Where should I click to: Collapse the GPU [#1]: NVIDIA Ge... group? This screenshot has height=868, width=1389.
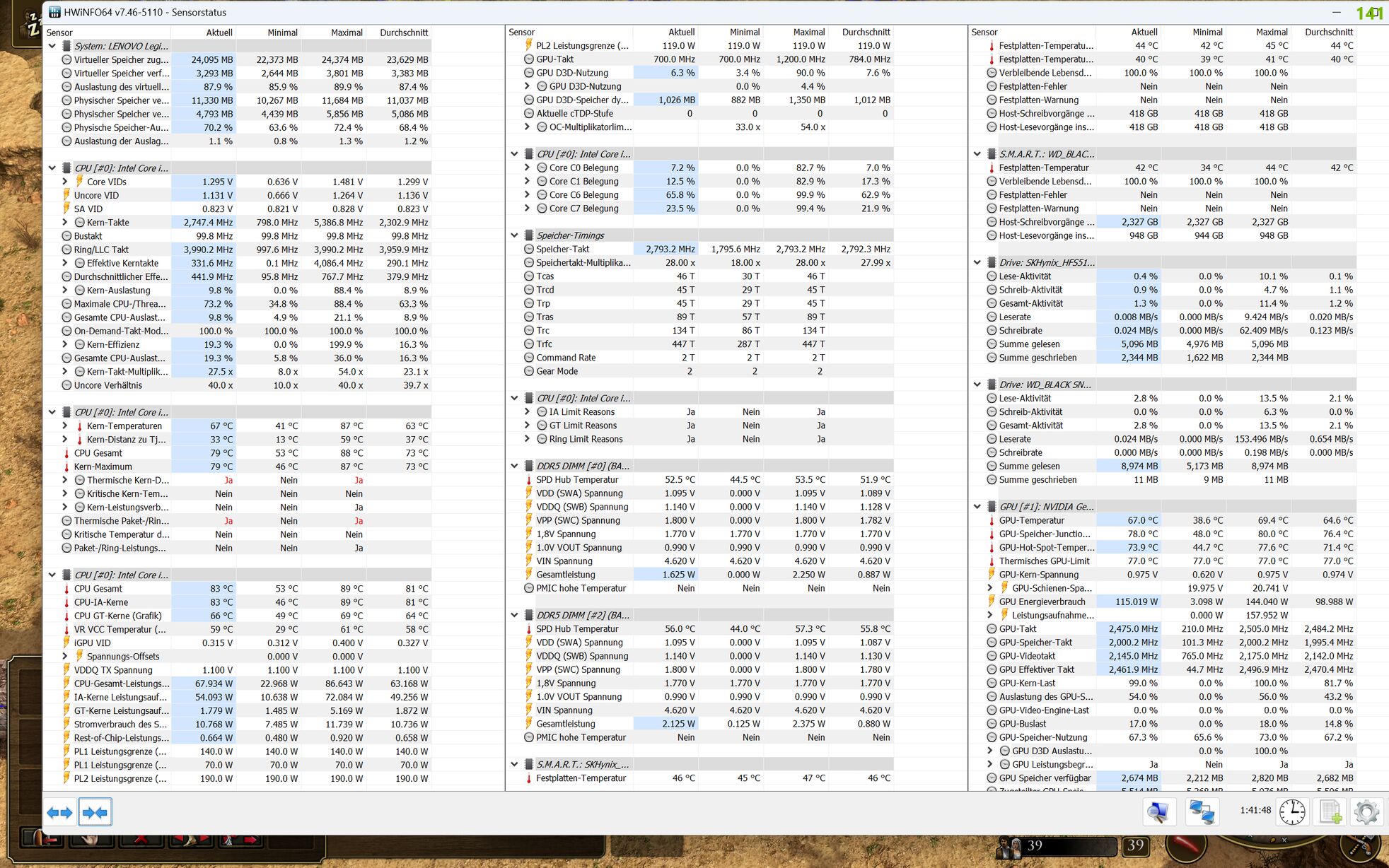coord(977,507)
